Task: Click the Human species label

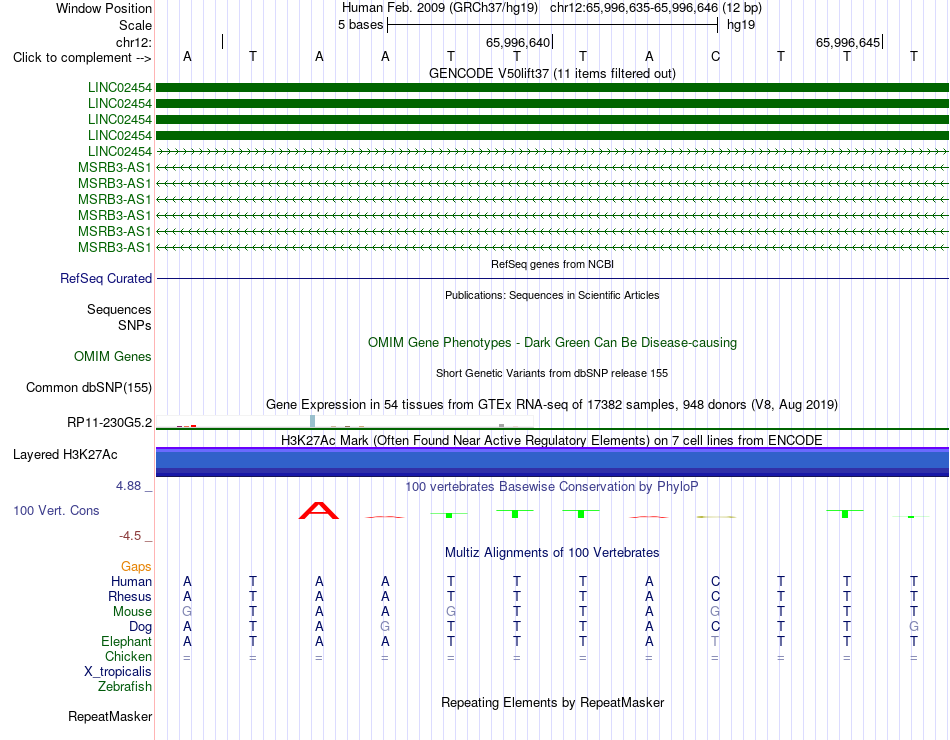Action: (131, 582)
